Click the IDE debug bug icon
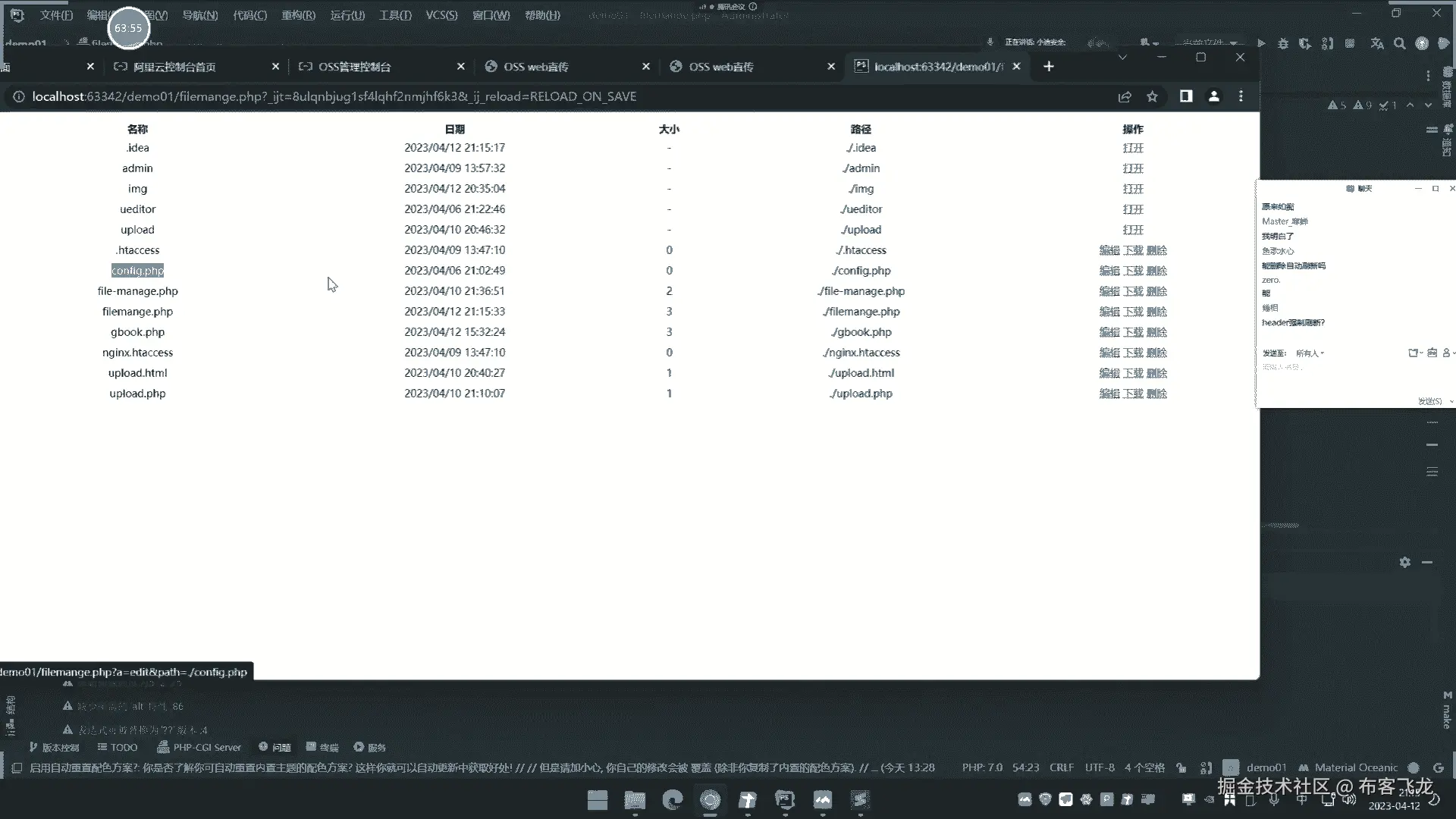 point(1282,43)
